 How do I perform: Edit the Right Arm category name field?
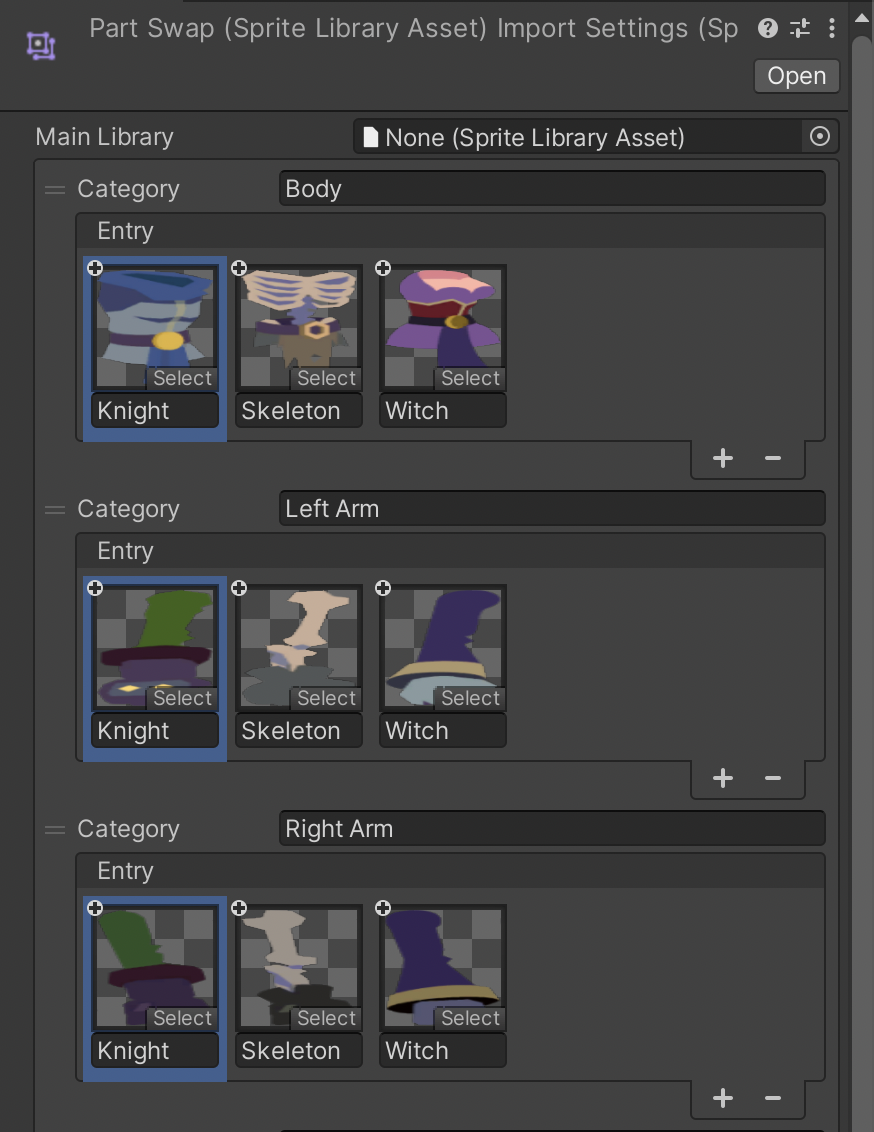tap(552, 829)
